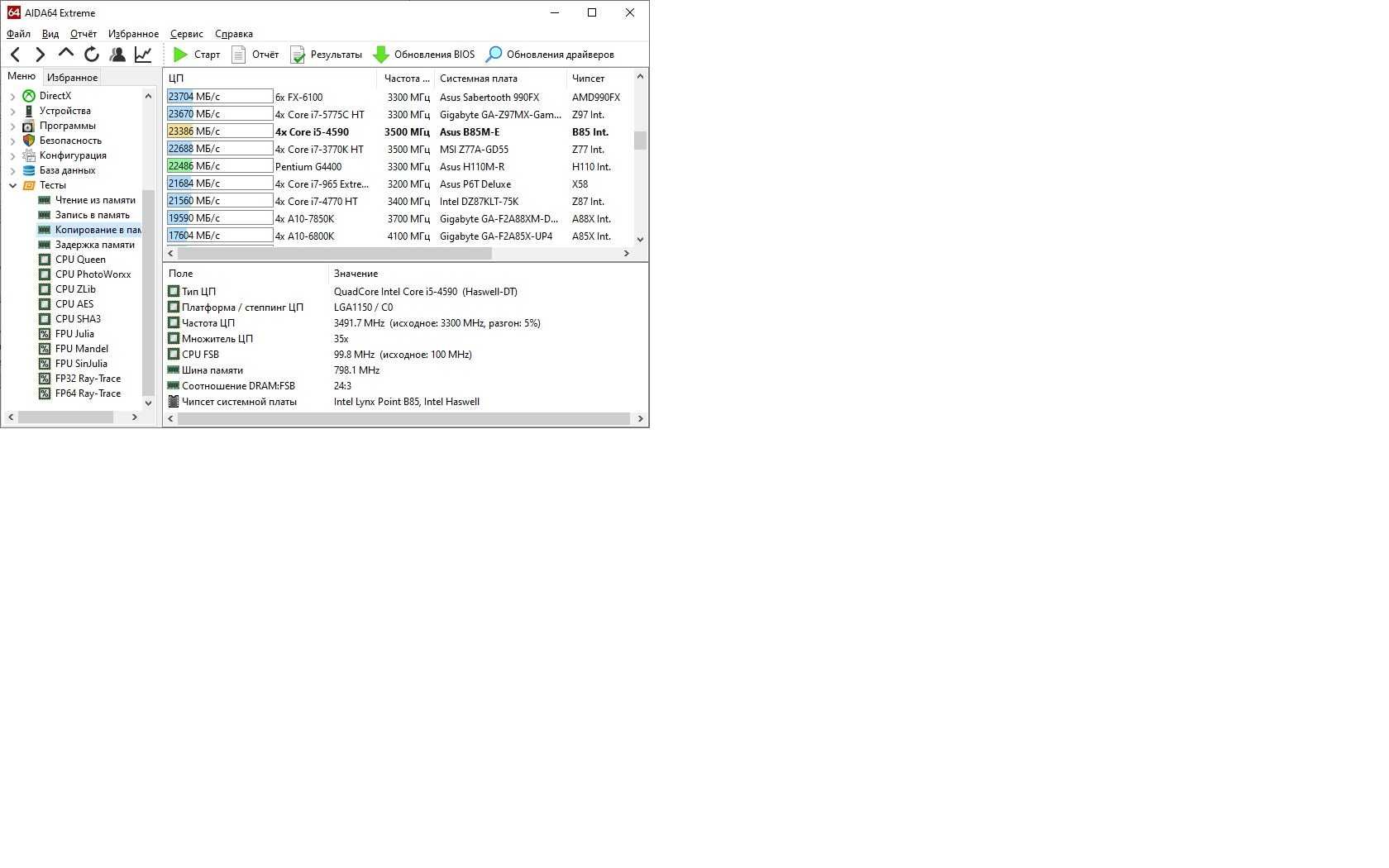Select FPU Mandel benchmark
Screen dimensions: 1389x868
74,349
